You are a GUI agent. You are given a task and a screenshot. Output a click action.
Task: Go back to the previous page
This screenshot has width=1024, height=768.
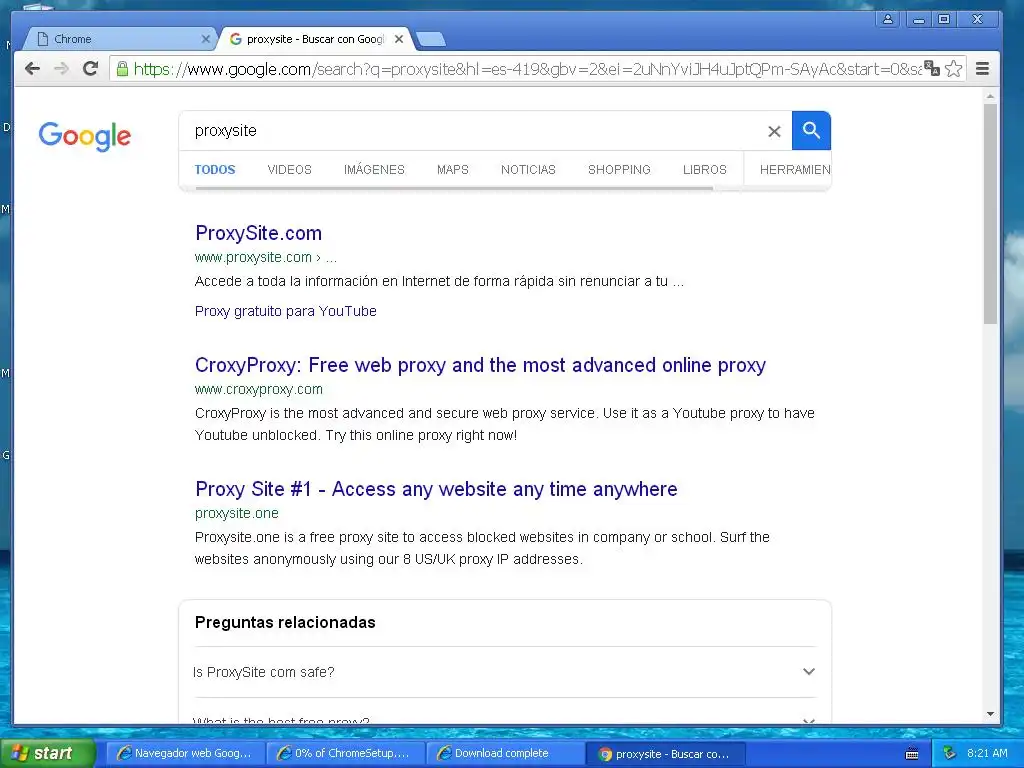(33, 69)
